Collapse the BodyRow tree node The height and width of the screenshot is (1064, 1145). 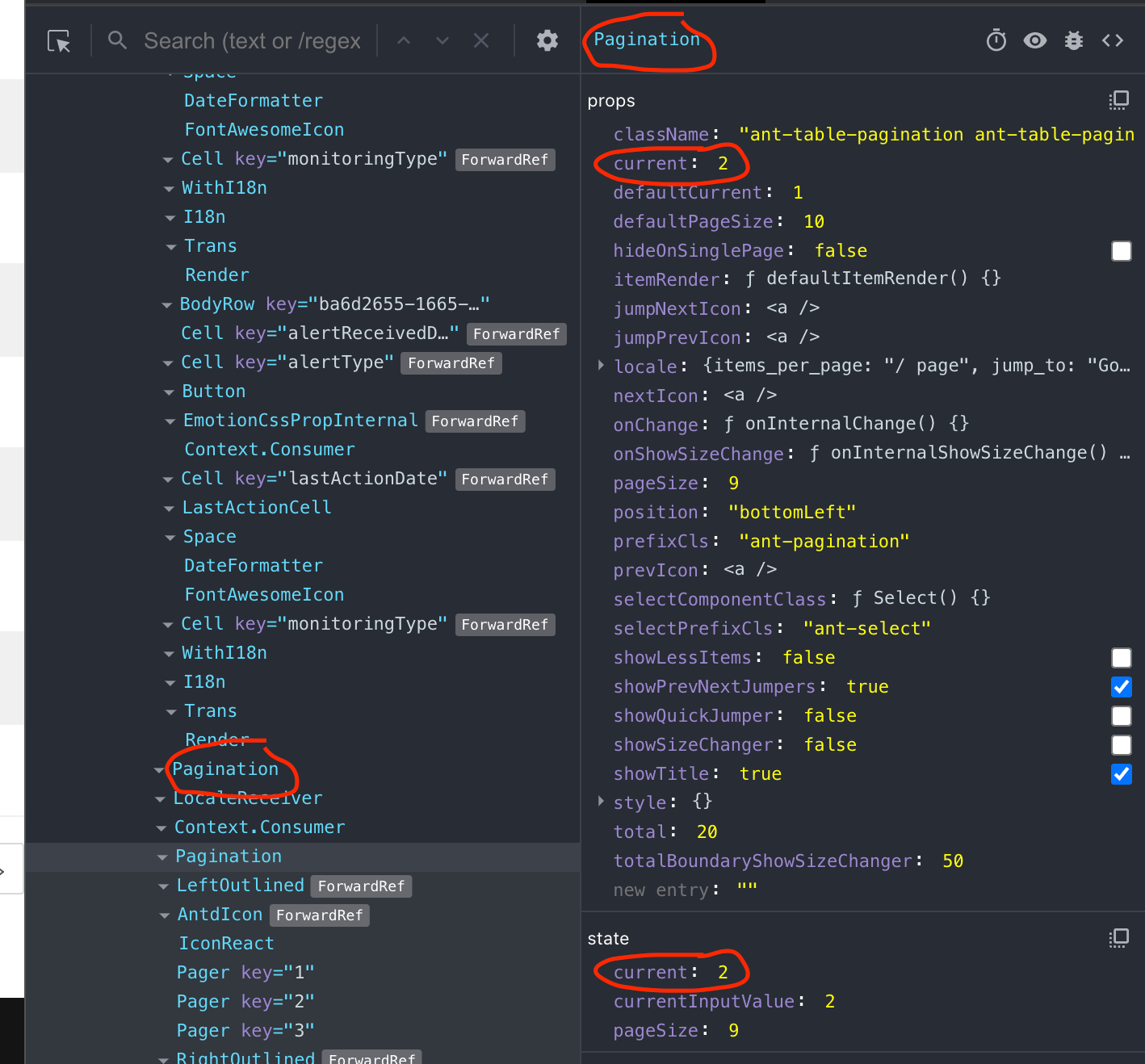pyautogui.click(x=166, y=304)
